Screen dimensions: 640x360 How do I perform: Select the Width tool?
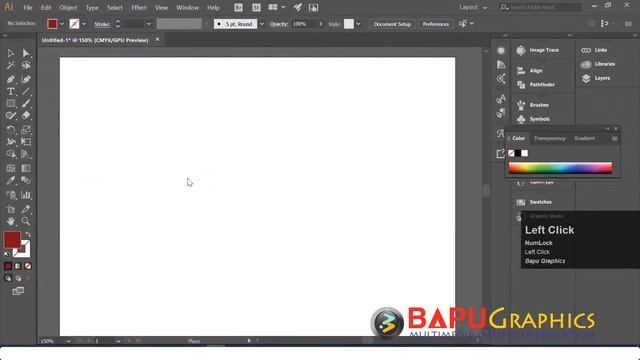(11, 142)
